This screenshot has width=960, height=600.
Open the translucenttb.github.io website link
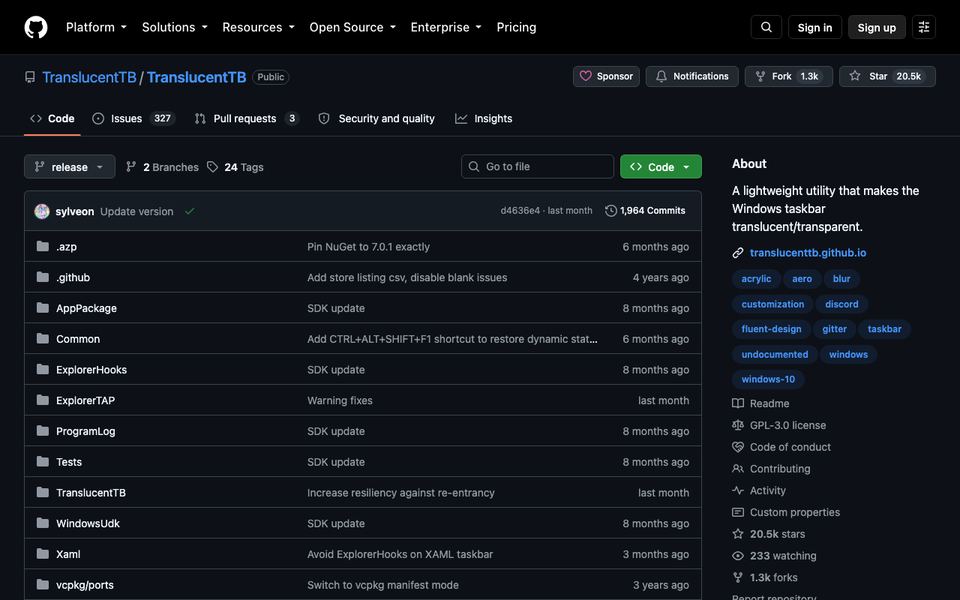pos(808,253)
